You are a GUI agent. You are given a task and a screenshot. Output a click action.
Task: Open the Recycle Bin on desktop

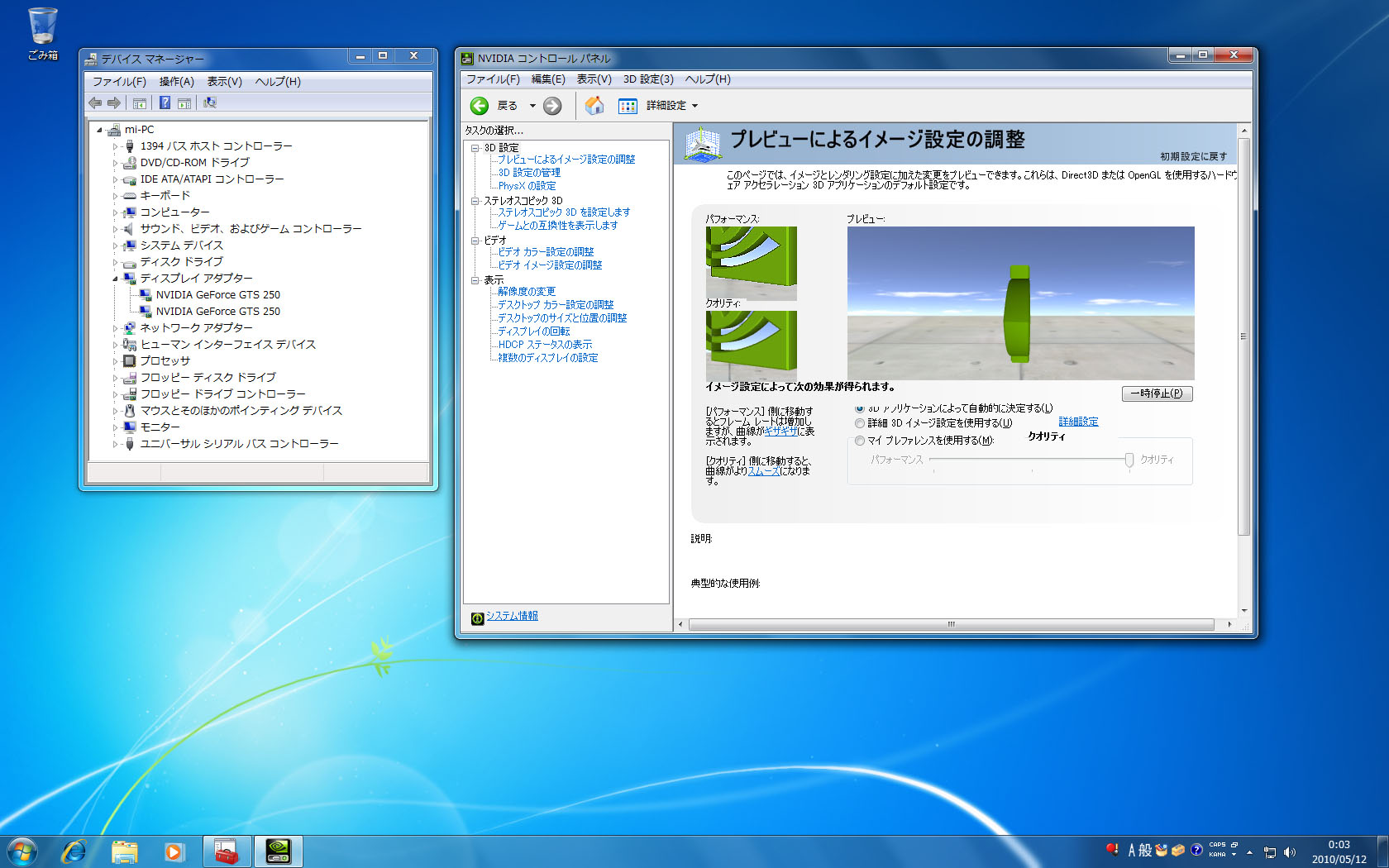coord(42,33)
